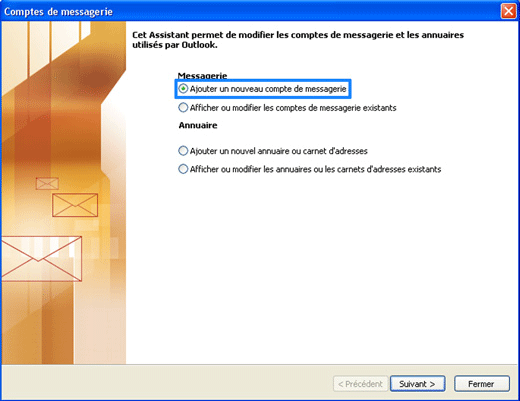The image size is (520, 401).
Task: Click the 'Cet Assistant permet de modifier' intro text
Action: pyautogui.click(x=298, y=40)
